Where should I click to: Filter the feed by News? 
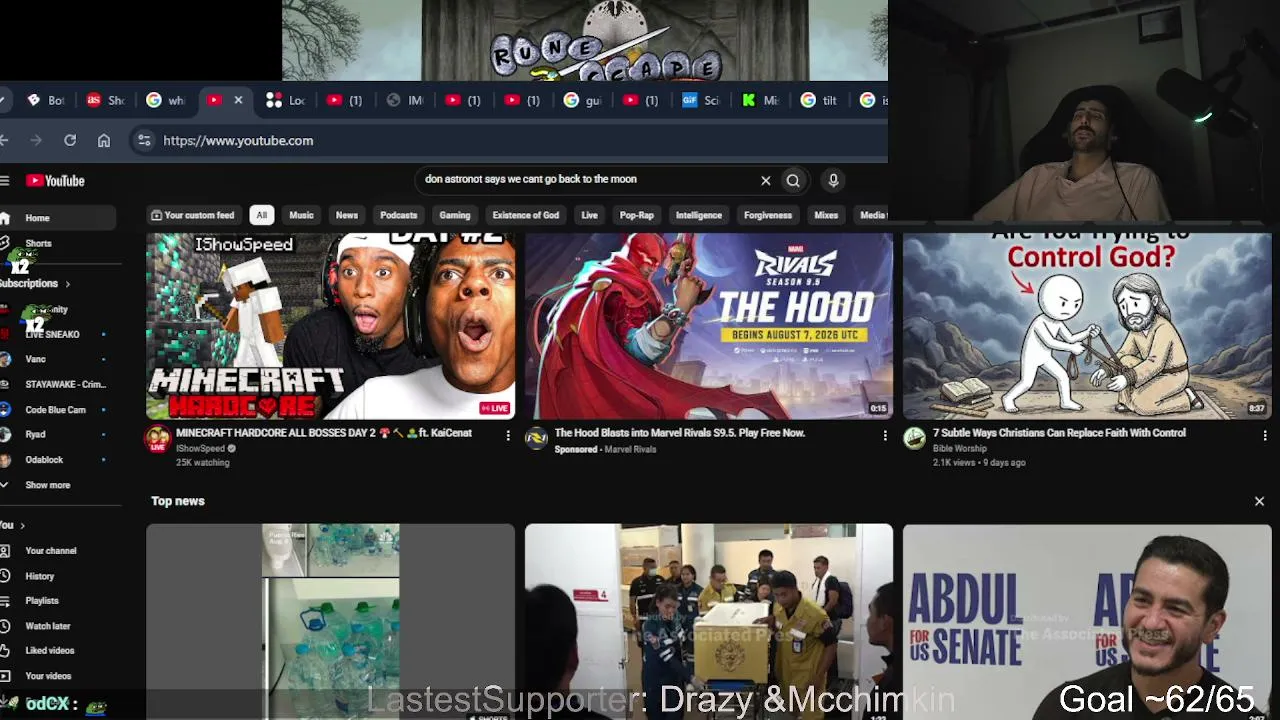[x=347, y=215]
